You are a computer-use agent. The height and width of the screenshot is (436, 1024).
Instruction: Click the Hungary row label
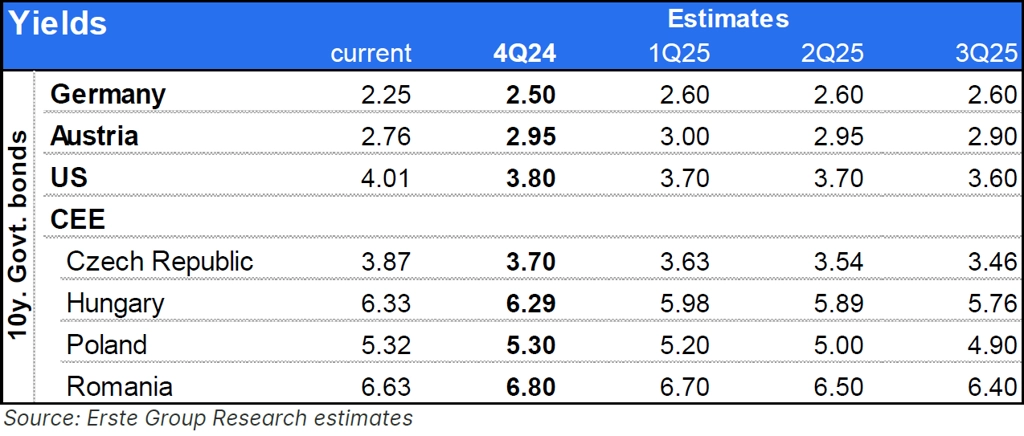click(x=115, y=303)
